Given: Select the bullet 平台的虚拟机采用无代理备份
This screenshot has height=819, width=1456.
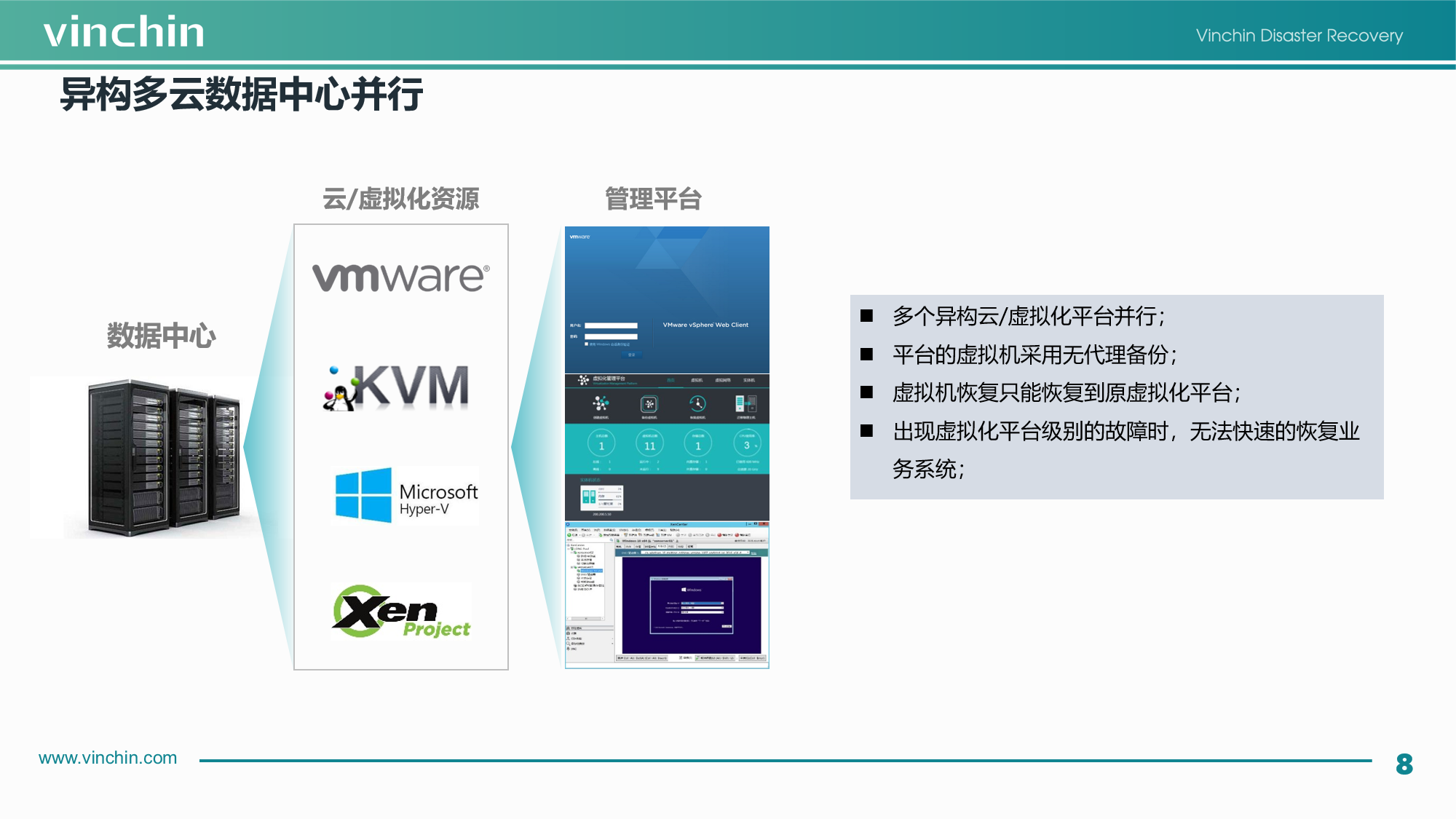Looking at the screenshot, I should click(x=1034, y=355).
